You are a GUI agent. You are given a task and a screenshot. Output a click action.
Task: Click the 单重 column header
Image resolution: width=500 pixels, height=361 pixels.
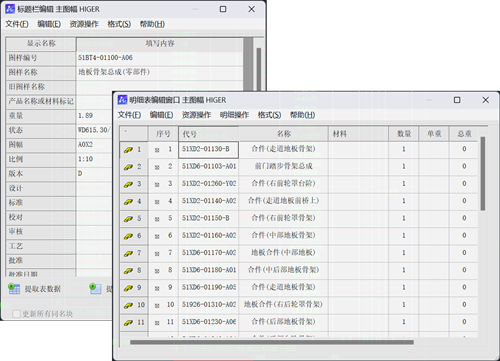434,134
